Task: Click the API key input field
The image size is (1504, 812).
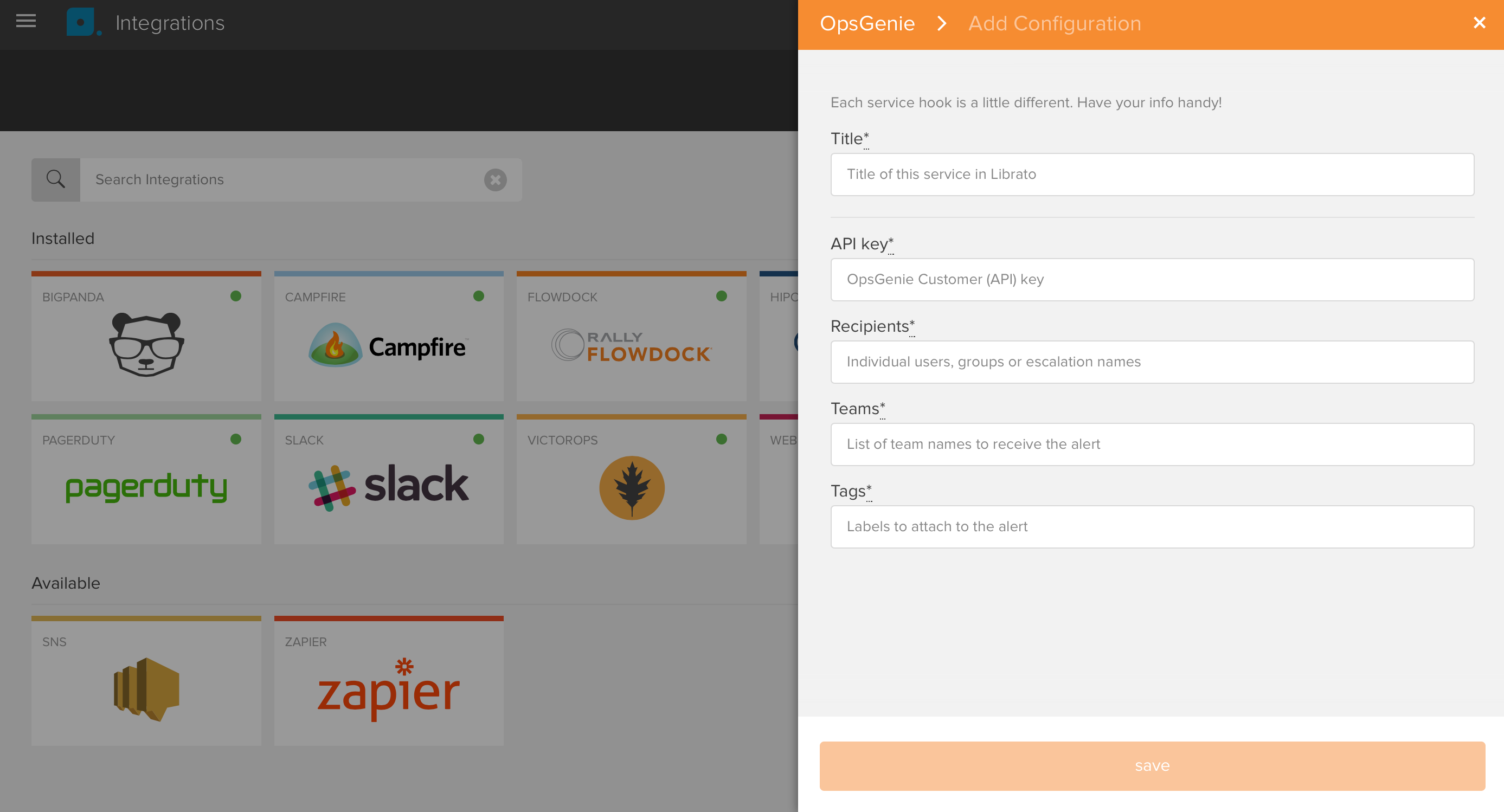Action: click(1152, 279)
